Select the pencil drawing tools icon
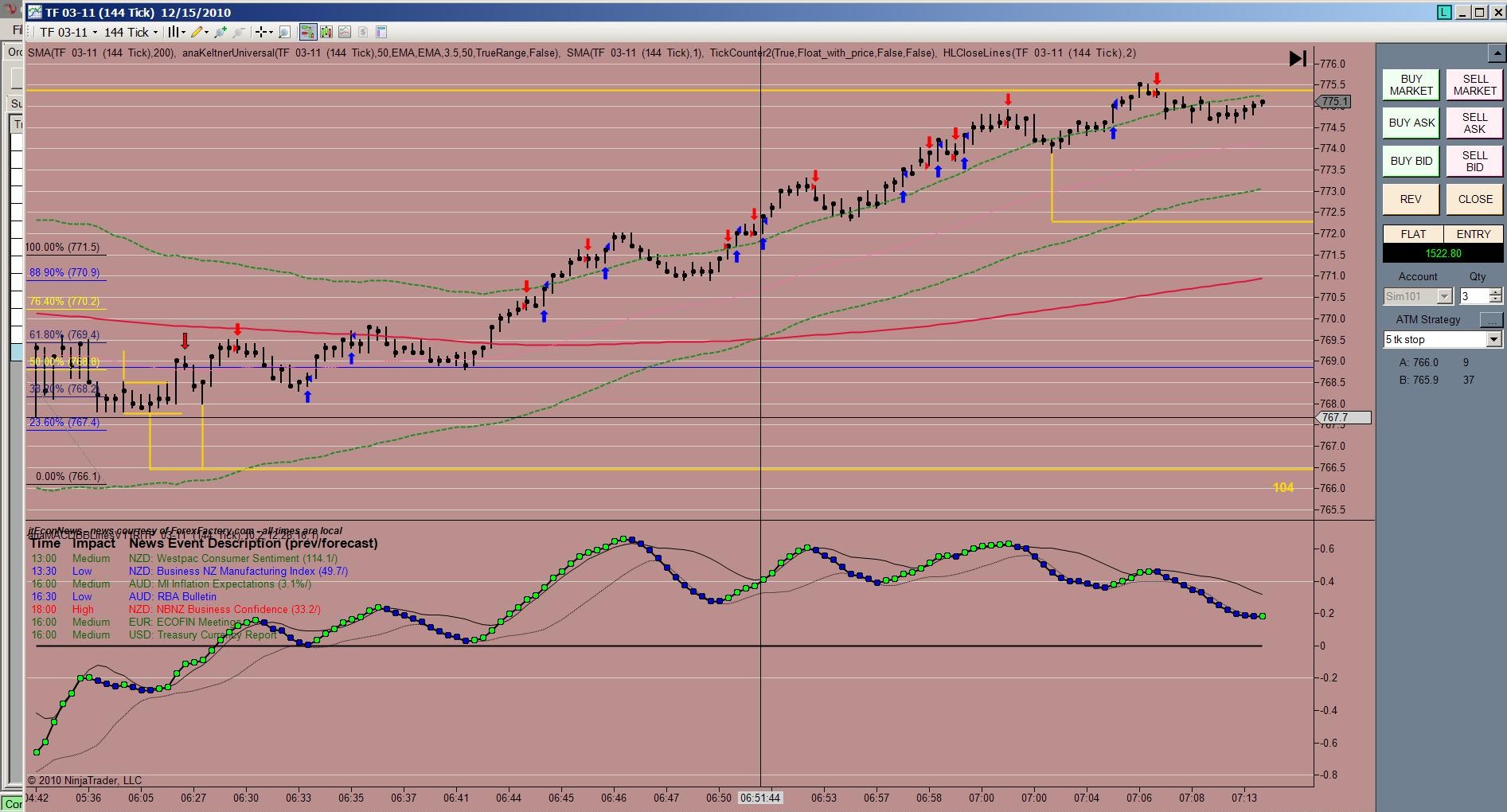 click(x=197, y=32)
